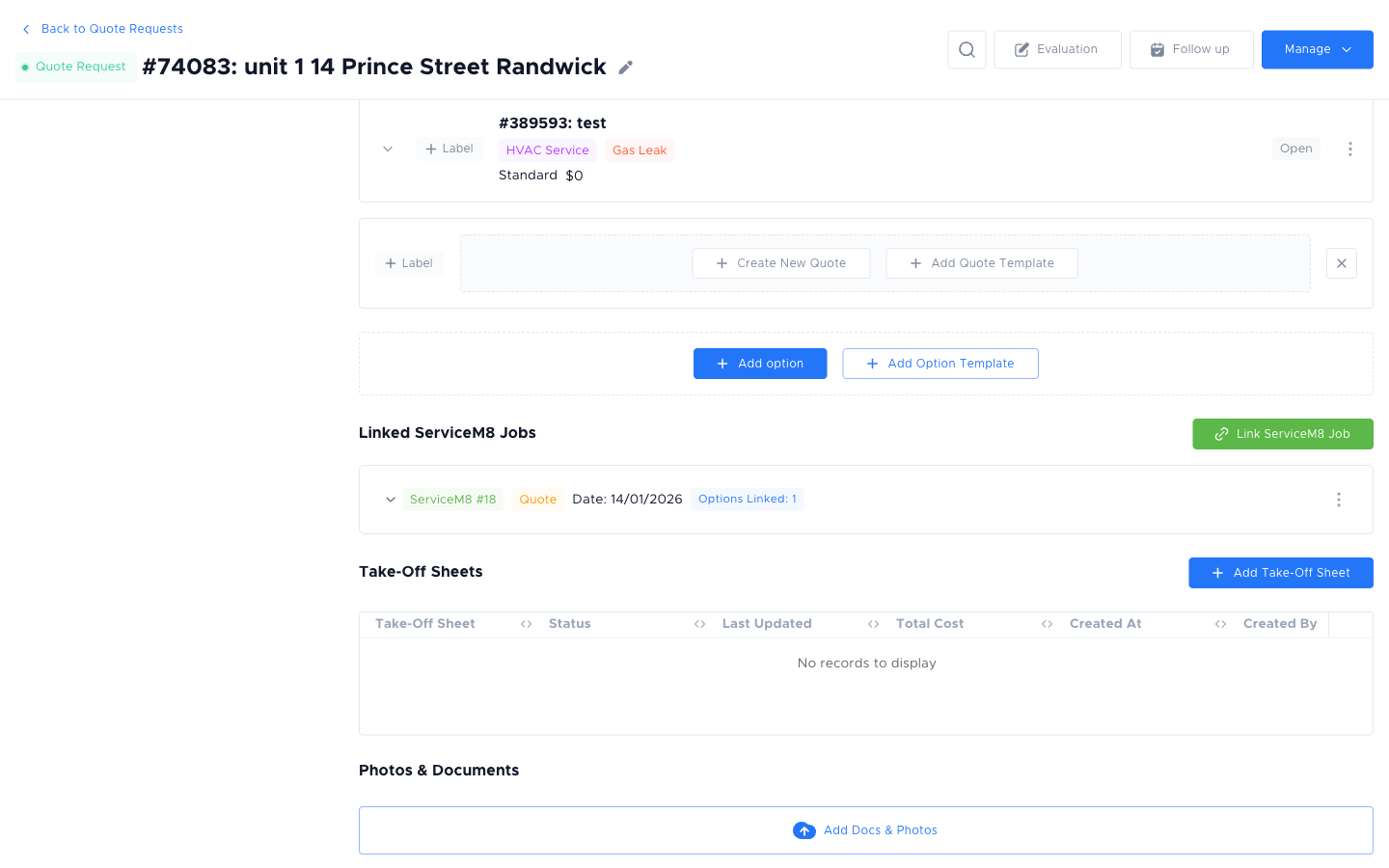The height and width of the screenshot is (868, 1389).
Task: Click Add Option Template
Action: coord(940,364)
